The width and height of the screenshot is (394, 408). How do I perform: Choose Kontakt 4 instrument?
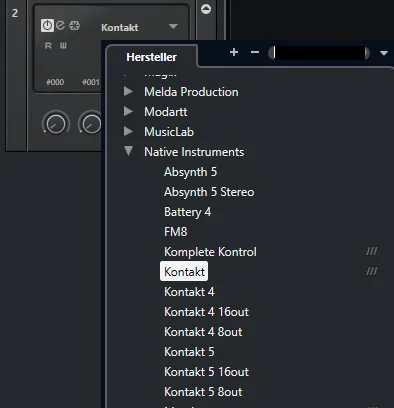pos(189,292)
